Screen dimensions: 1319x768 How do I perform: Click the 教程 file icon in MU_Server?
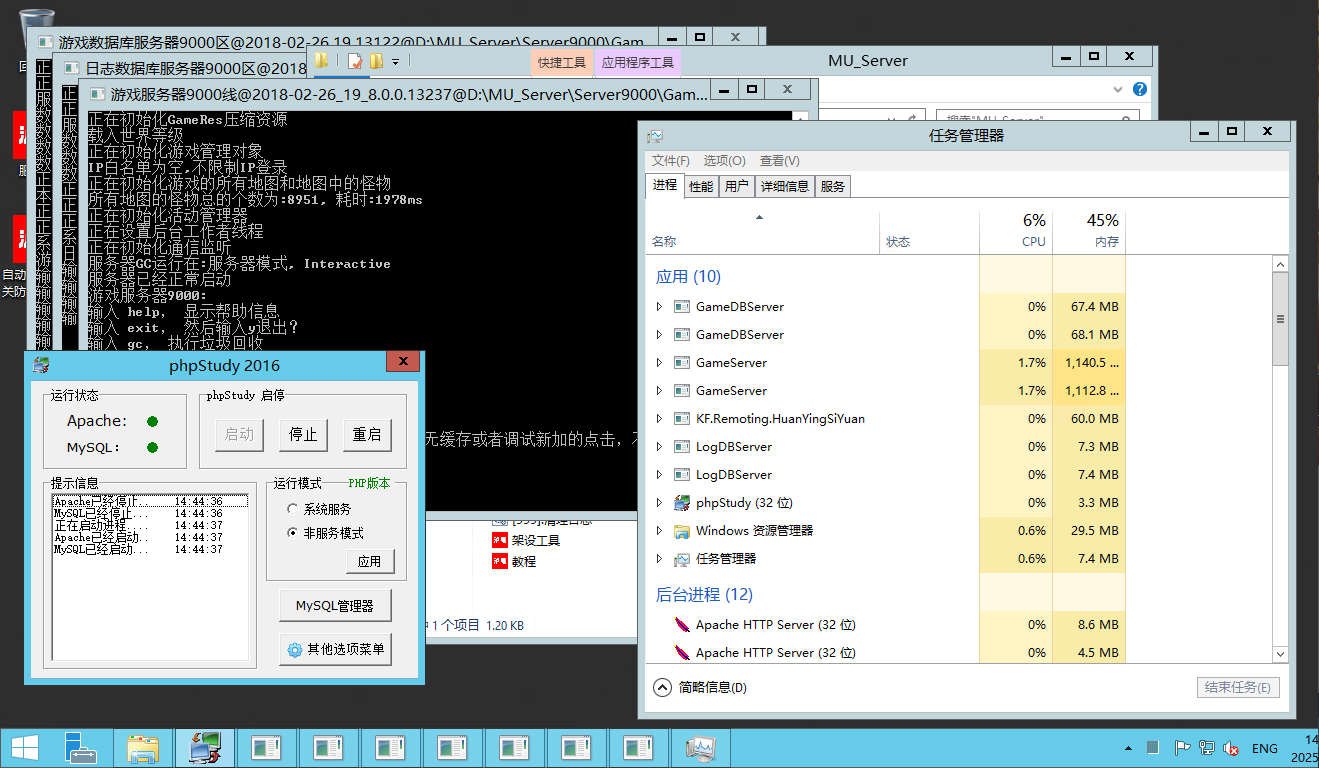tap(500, 561)
